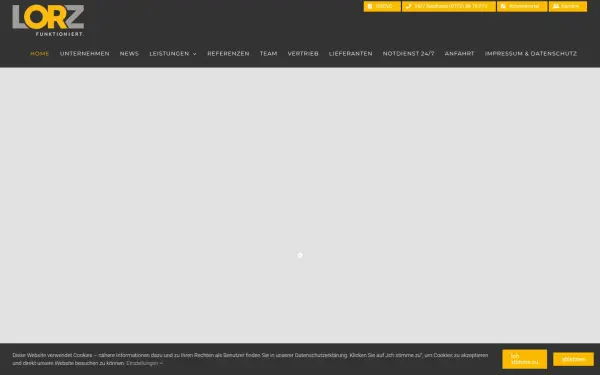Go to the Home menu item
600x375 pixels.
click(x=40, y=54)
